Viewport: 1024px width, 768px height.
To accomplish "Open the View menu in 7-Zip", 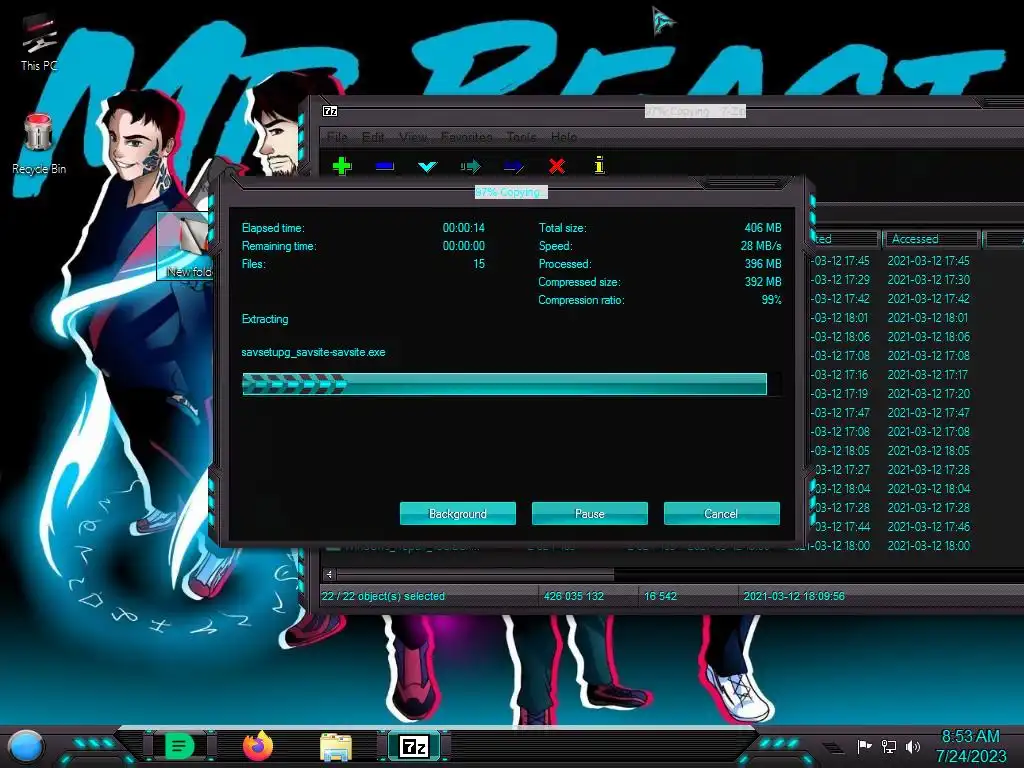I will [413, 137].
